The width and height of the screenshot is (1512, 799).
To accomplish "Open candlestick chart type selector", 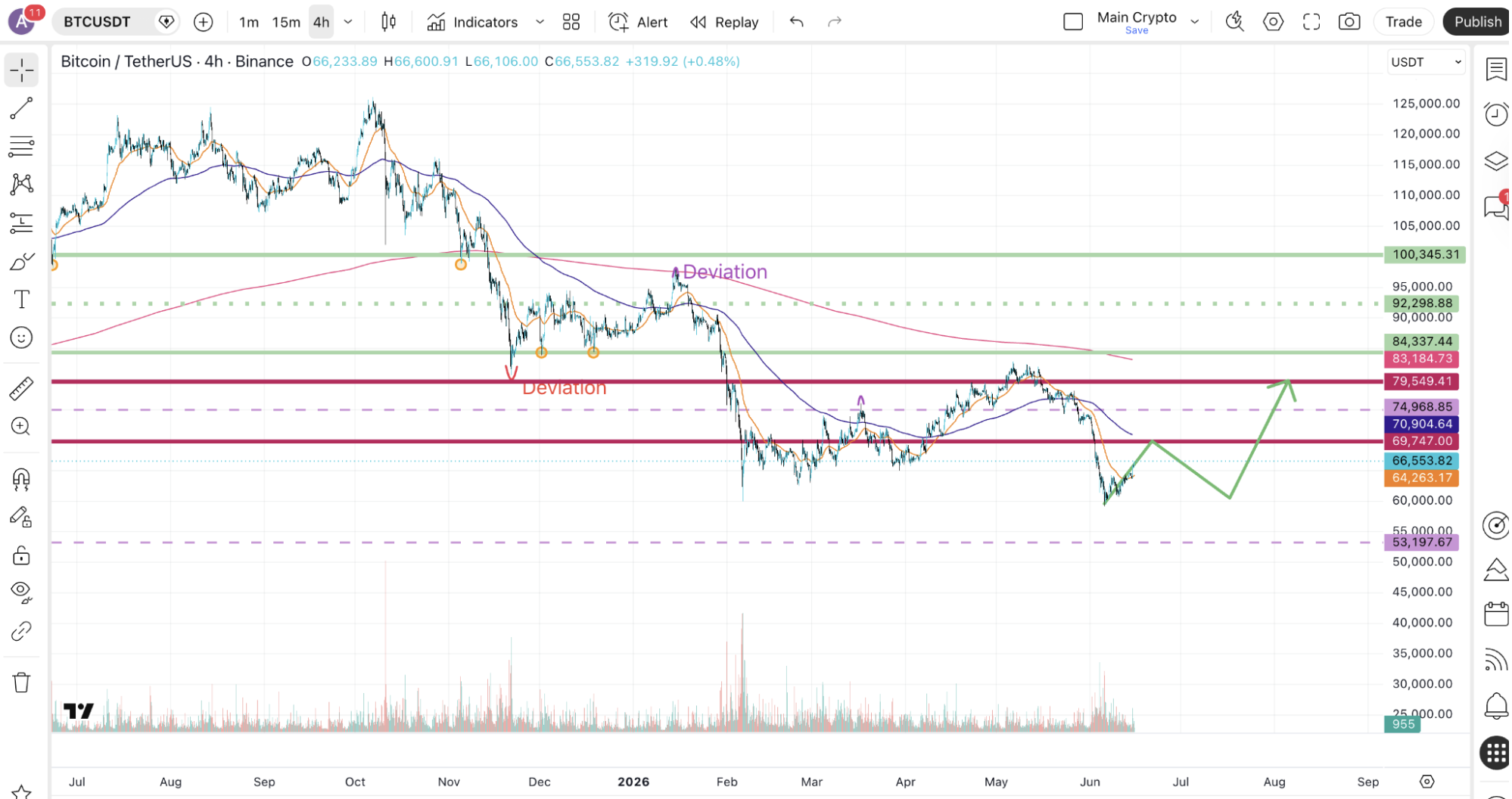I will click(x=388, y=22).
